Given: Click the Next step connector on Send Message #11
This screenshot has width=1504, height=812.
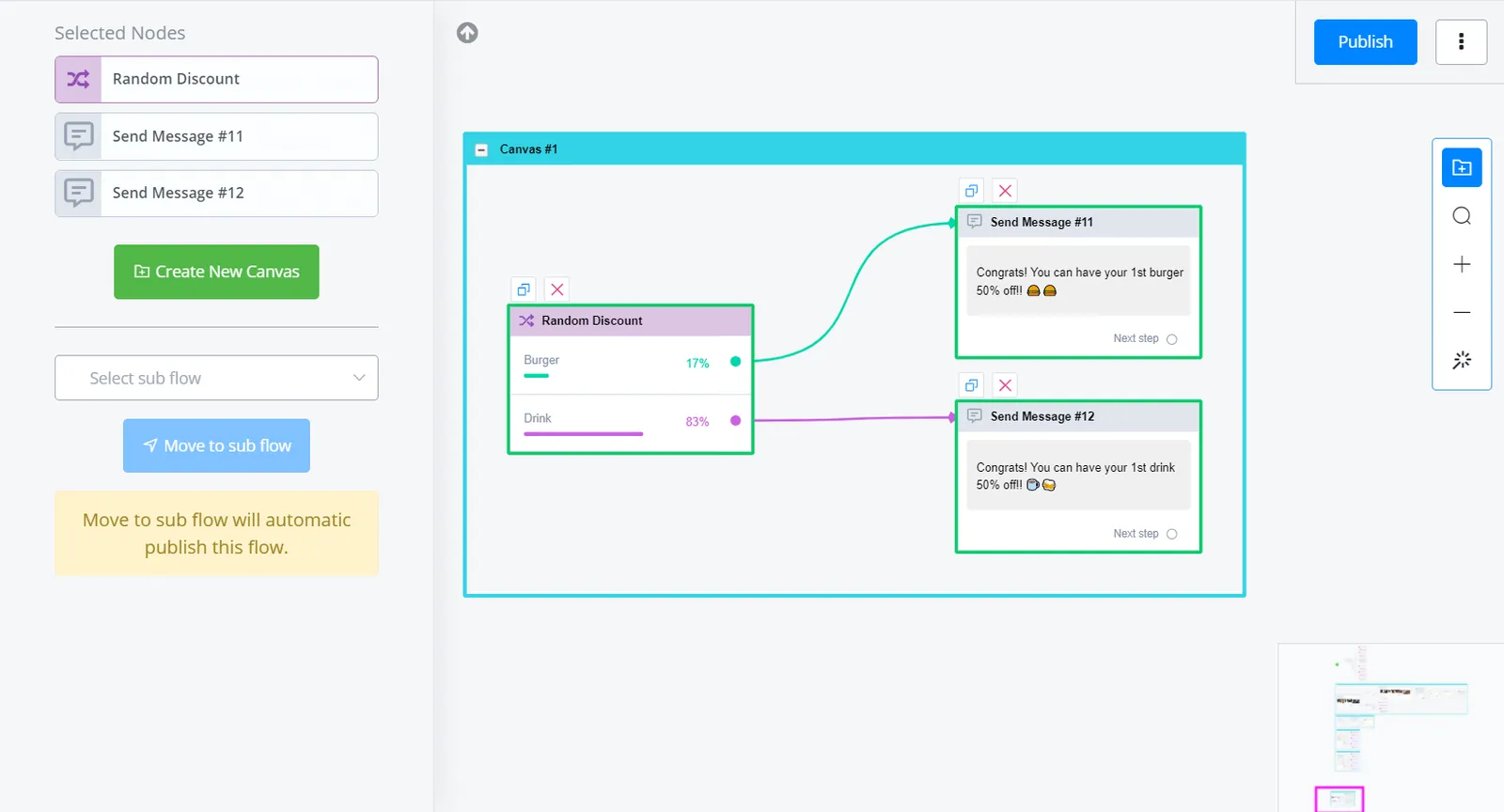Looking at the screenshot, I should coord(1171,339).
